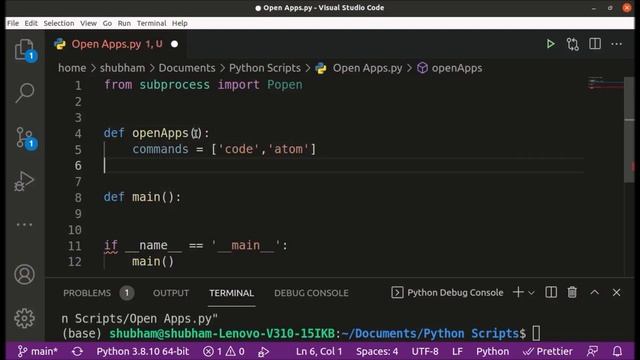Open the Help menu

click(x=180, y=23)
